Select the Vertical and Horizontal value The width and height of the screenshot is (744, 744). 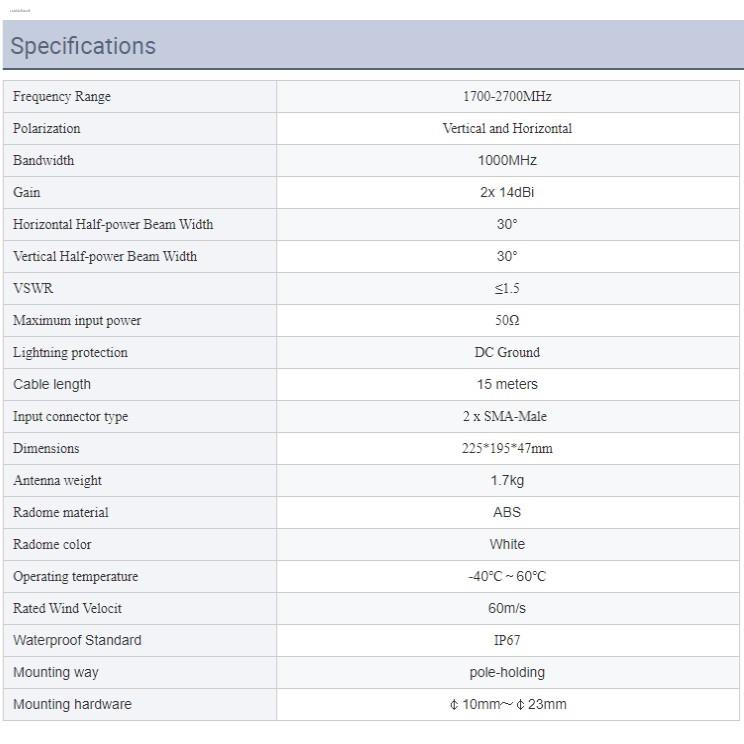pos(507,129)
